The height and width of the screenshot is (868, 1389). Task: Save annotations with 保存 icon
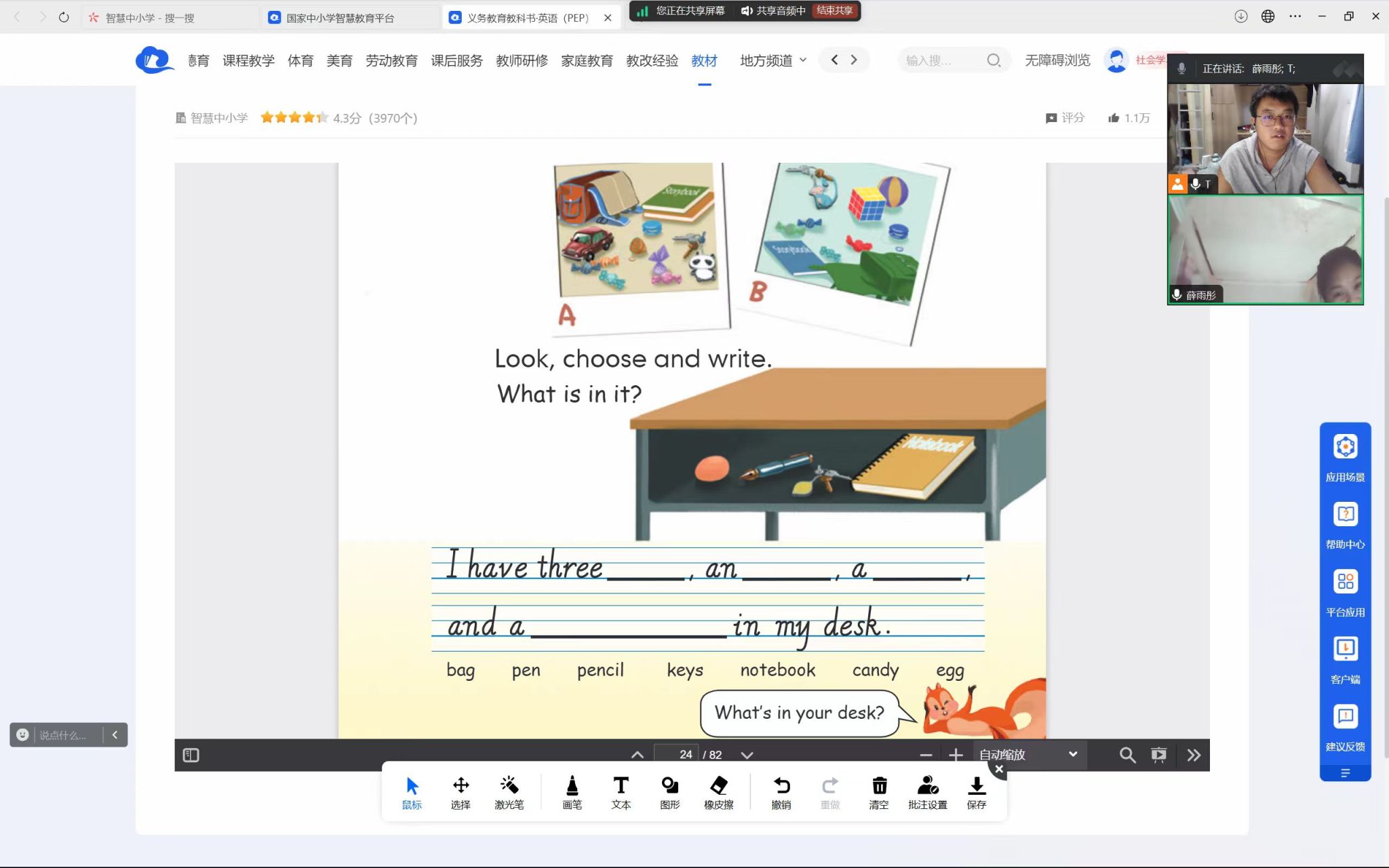pos(976,791)
